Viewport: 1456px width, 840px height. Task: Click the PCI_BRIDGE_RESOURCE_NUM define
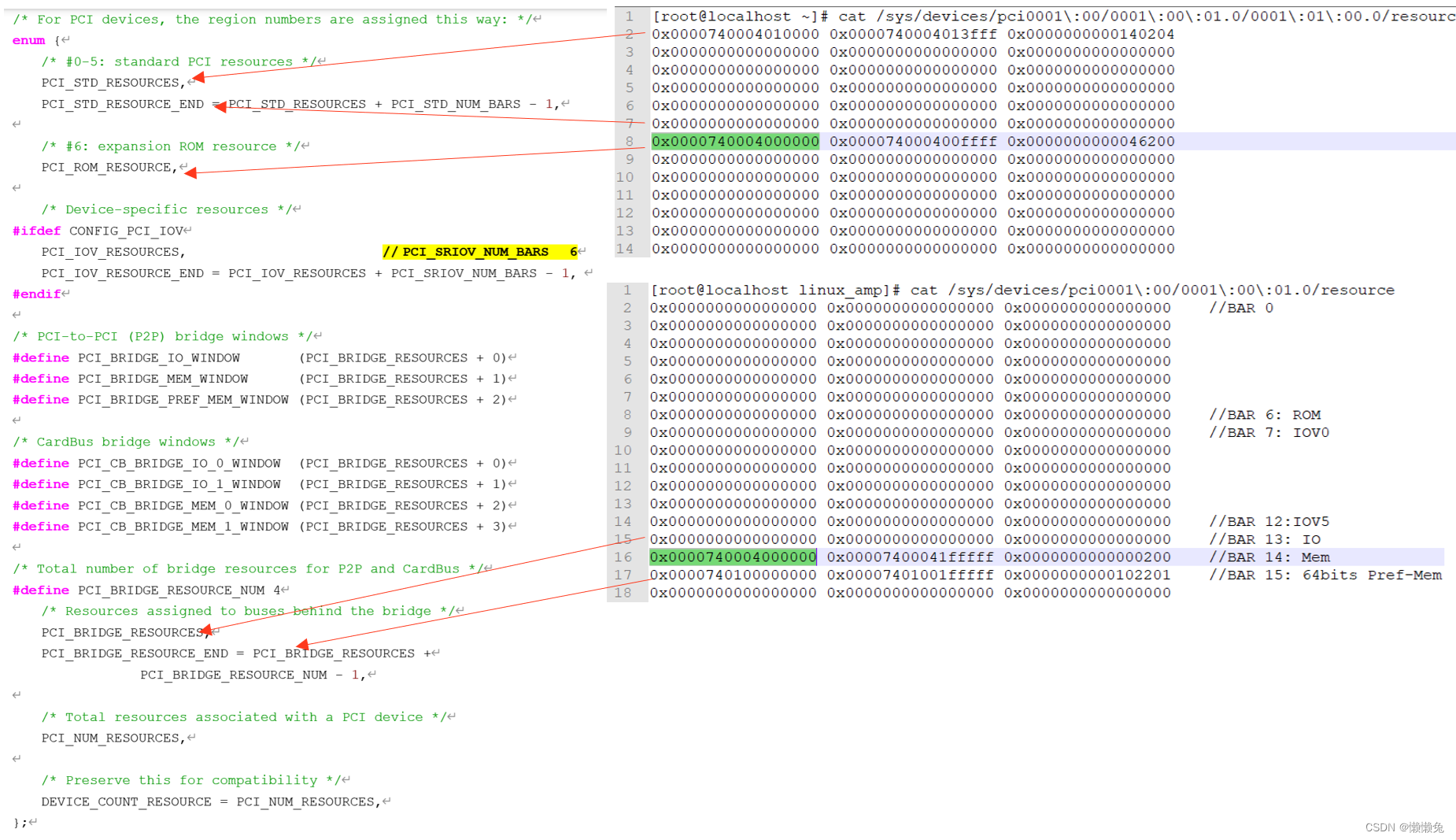(142, 590)
